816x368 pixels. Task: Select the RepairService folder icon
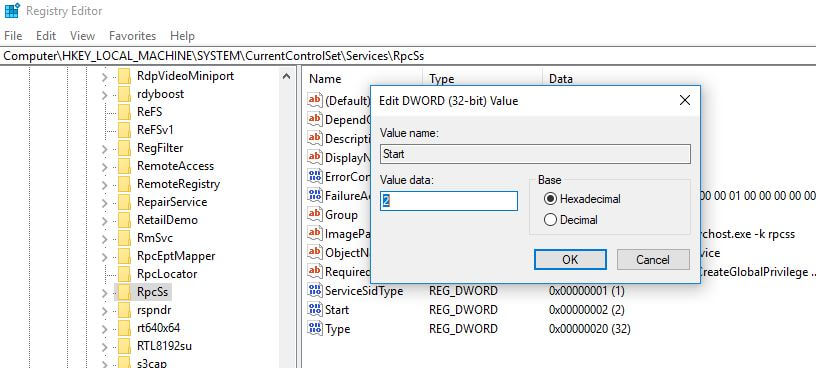pos(124,202)
